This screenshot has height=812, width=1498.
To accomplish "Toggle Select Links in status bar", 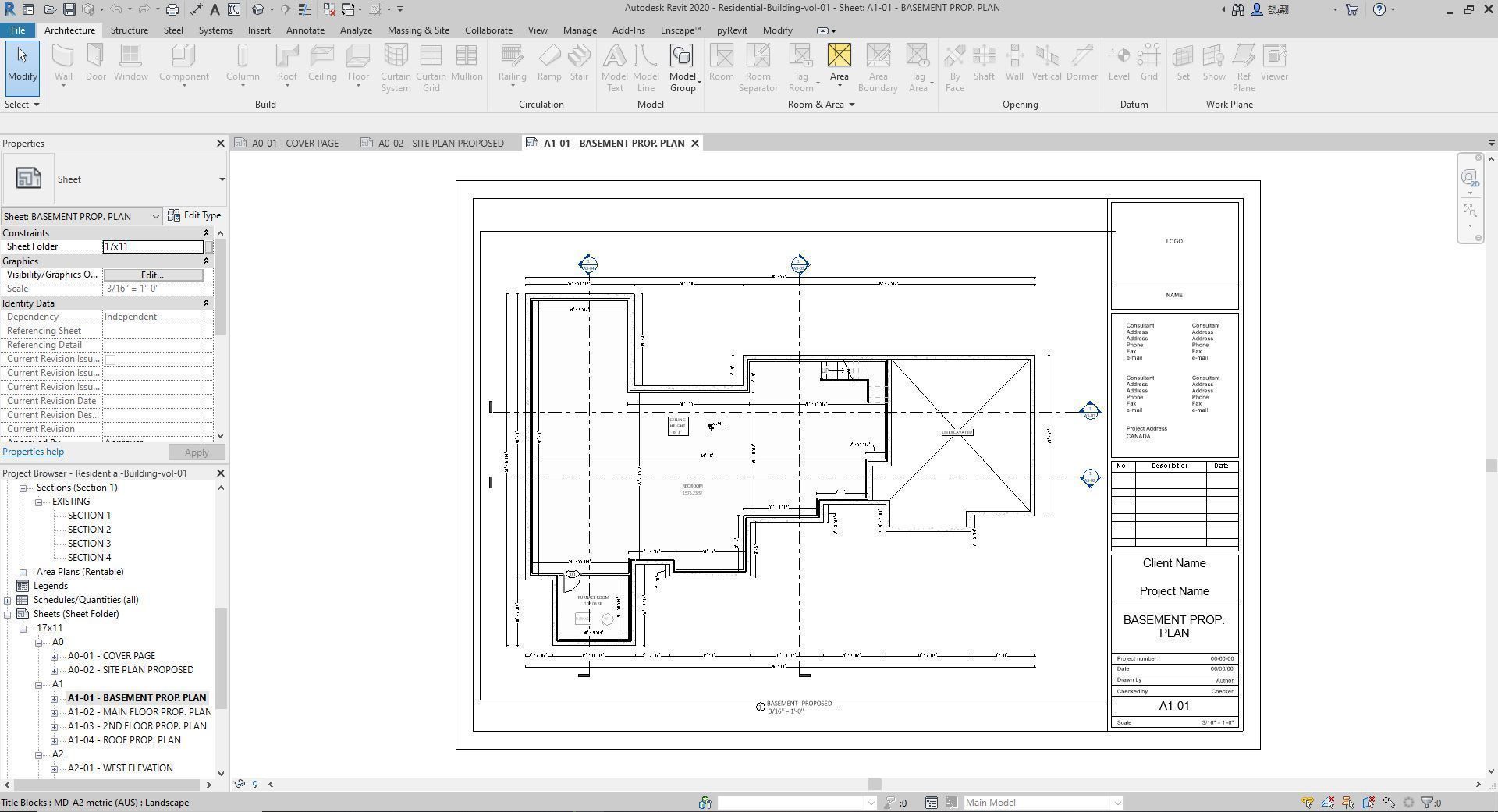I will (x=1308, y=803).
